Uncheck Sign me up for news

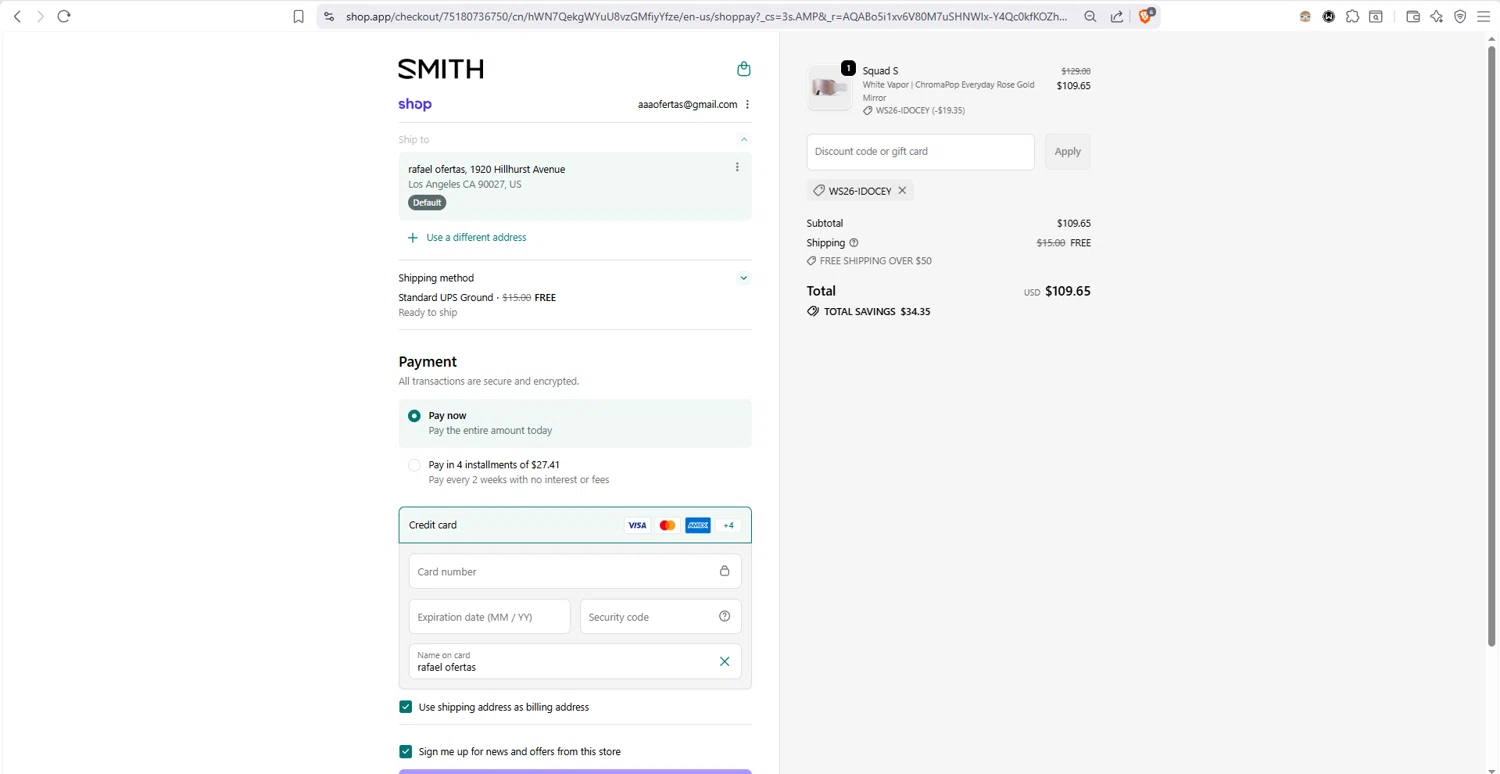(406, 751)
